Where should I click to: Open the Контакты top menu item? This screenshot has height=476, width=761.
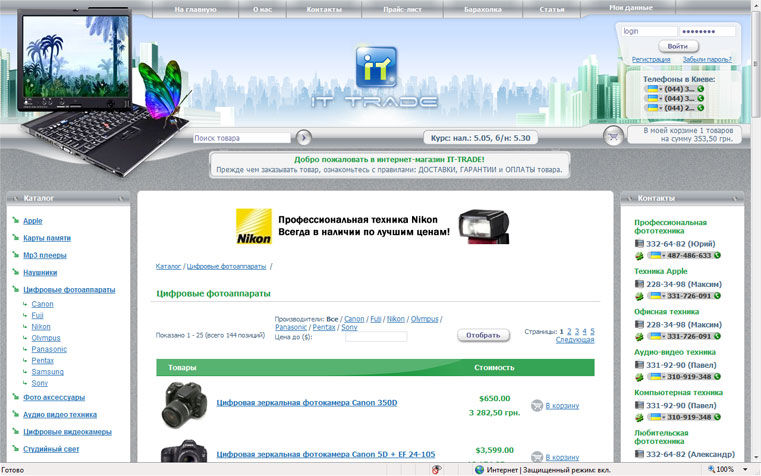click(324, 9)
